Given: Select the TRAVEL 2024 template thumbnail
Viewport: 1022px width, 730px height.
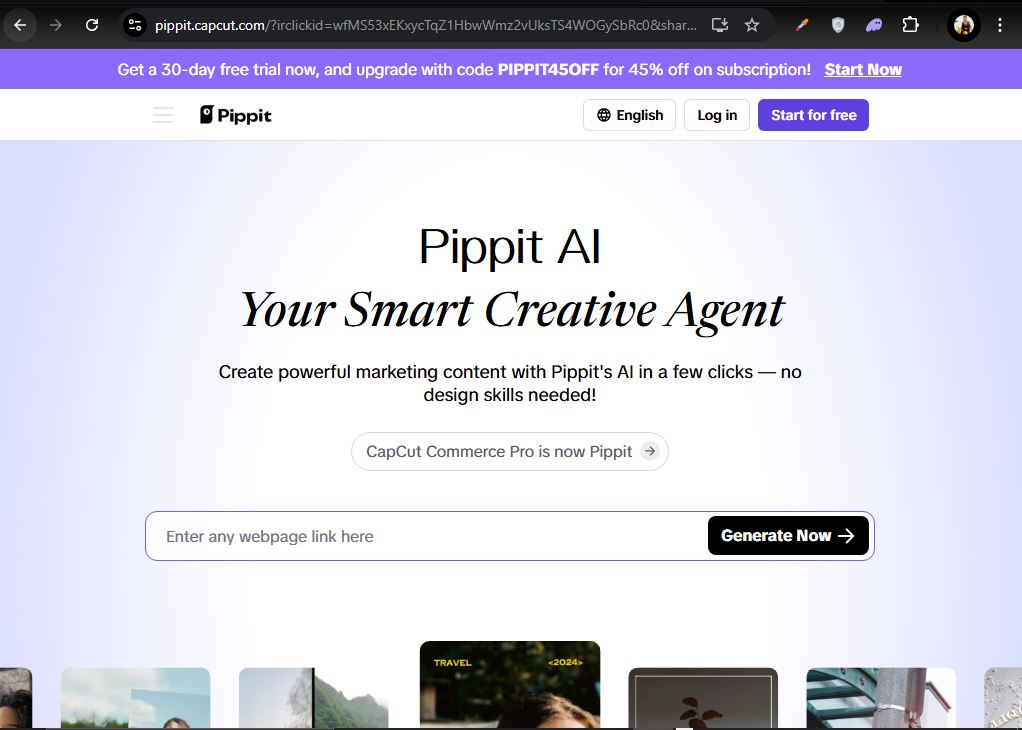Looking at the screenshot, I should coord(510,684).
